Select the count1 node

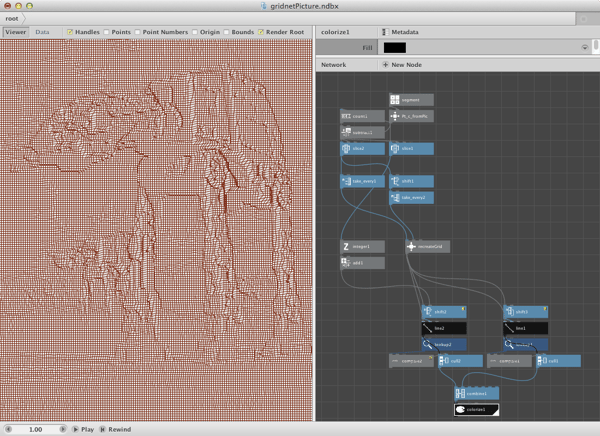(362, 116)
